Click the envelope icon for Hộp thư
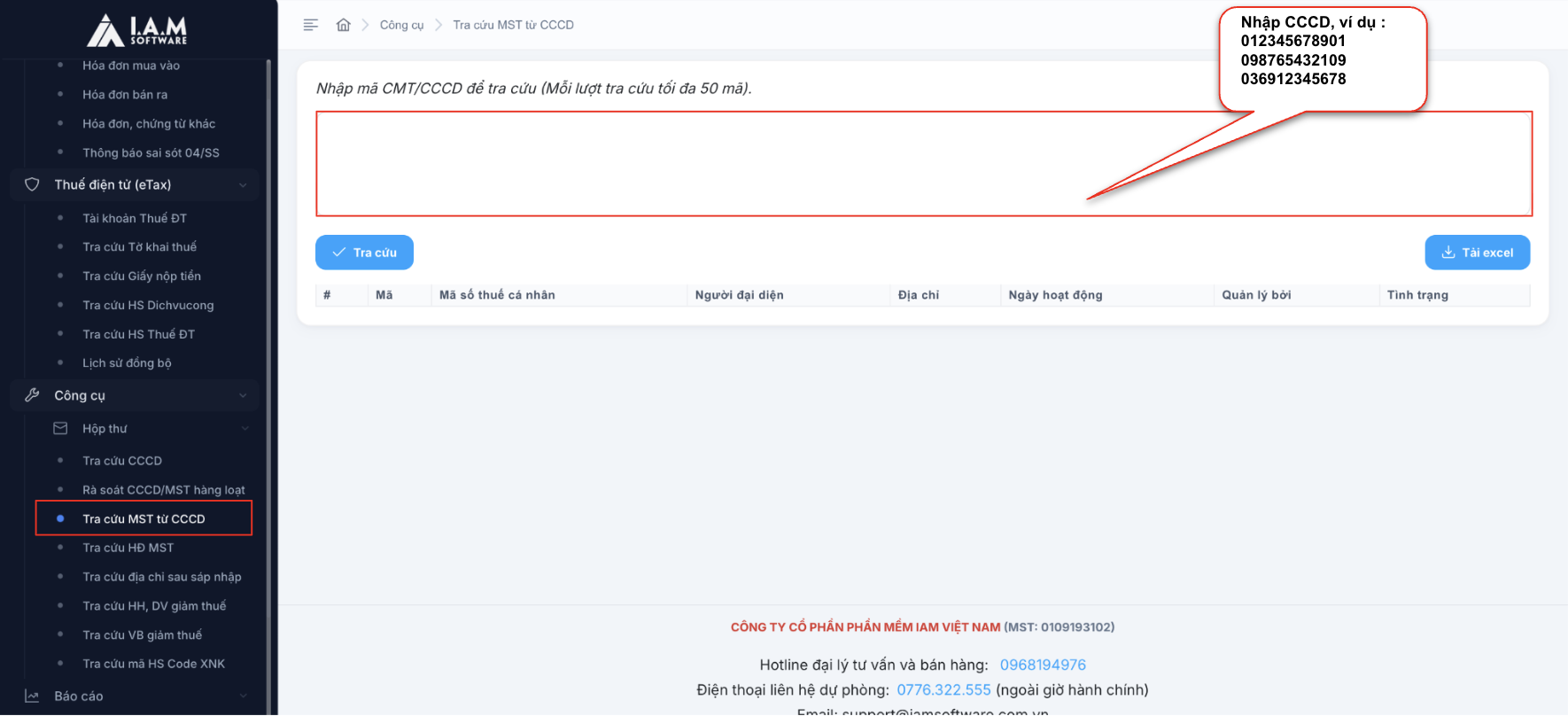 point(60,429)
